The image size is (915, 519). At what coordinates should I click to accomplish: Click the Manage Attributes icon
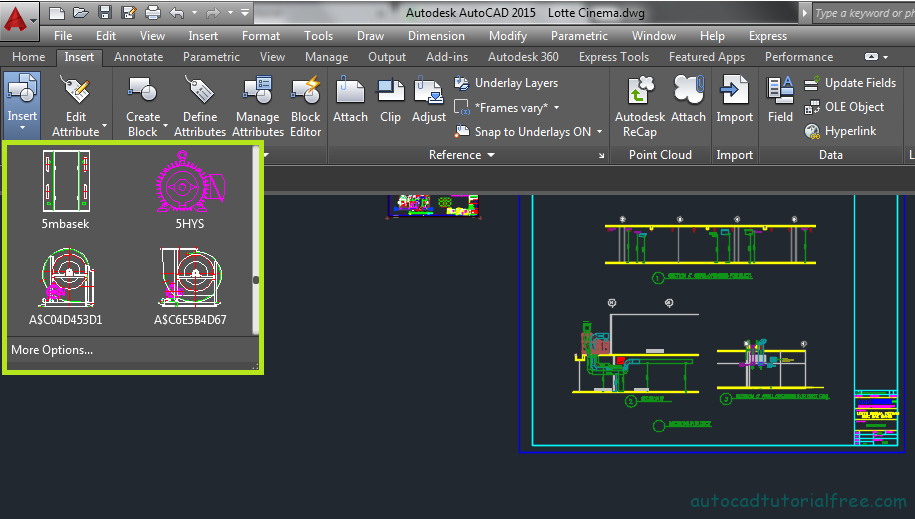(x=258, y=89)
